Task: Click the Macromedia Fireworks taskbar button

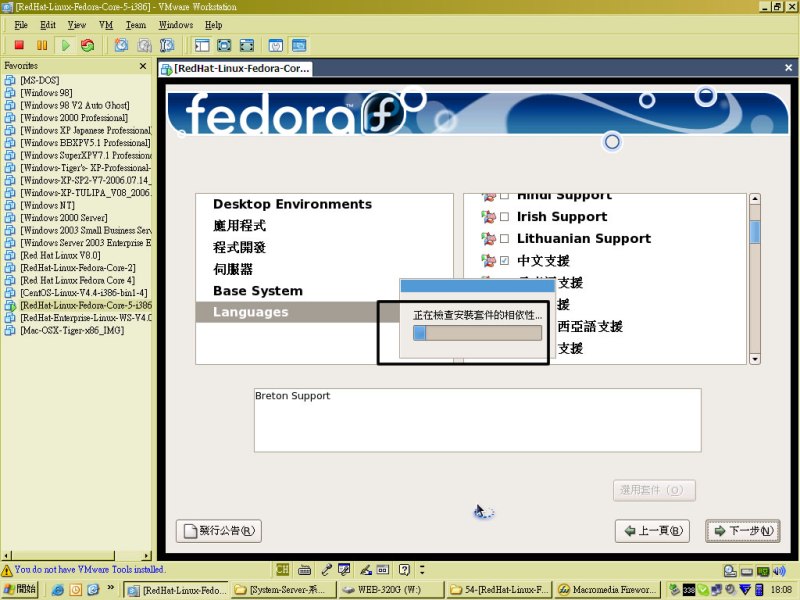Action: point(608,590)
